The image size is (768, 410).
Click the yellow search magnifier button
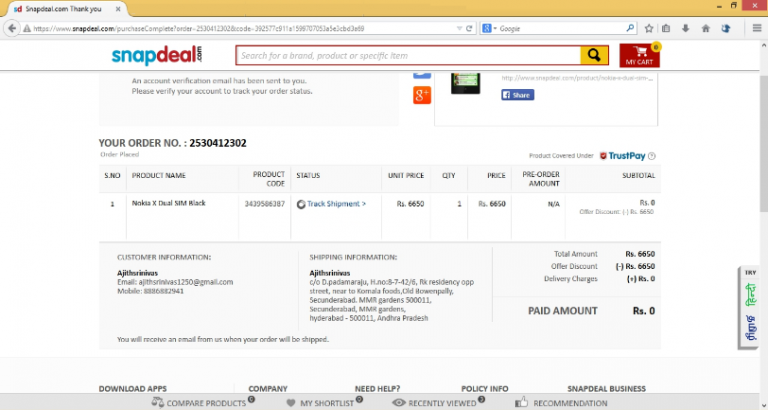click(594, 55)
